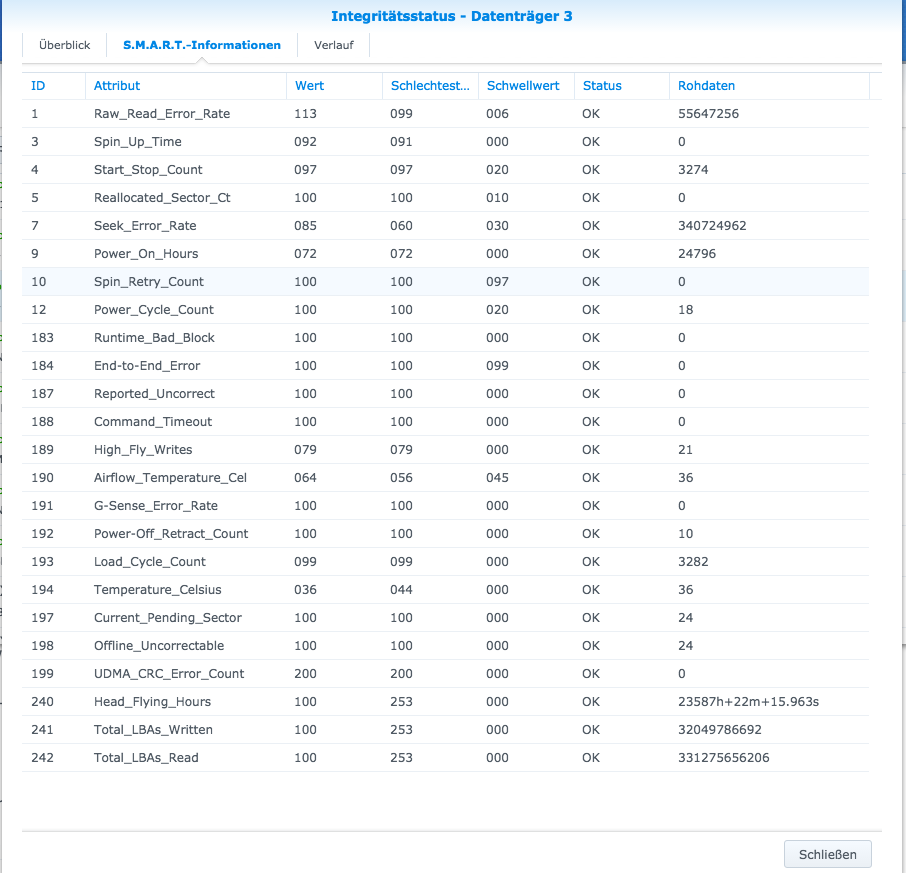Select the Reallocated_Sector_Ct row
The width and height of the screenshot is (906, 873).
(445, 198)
